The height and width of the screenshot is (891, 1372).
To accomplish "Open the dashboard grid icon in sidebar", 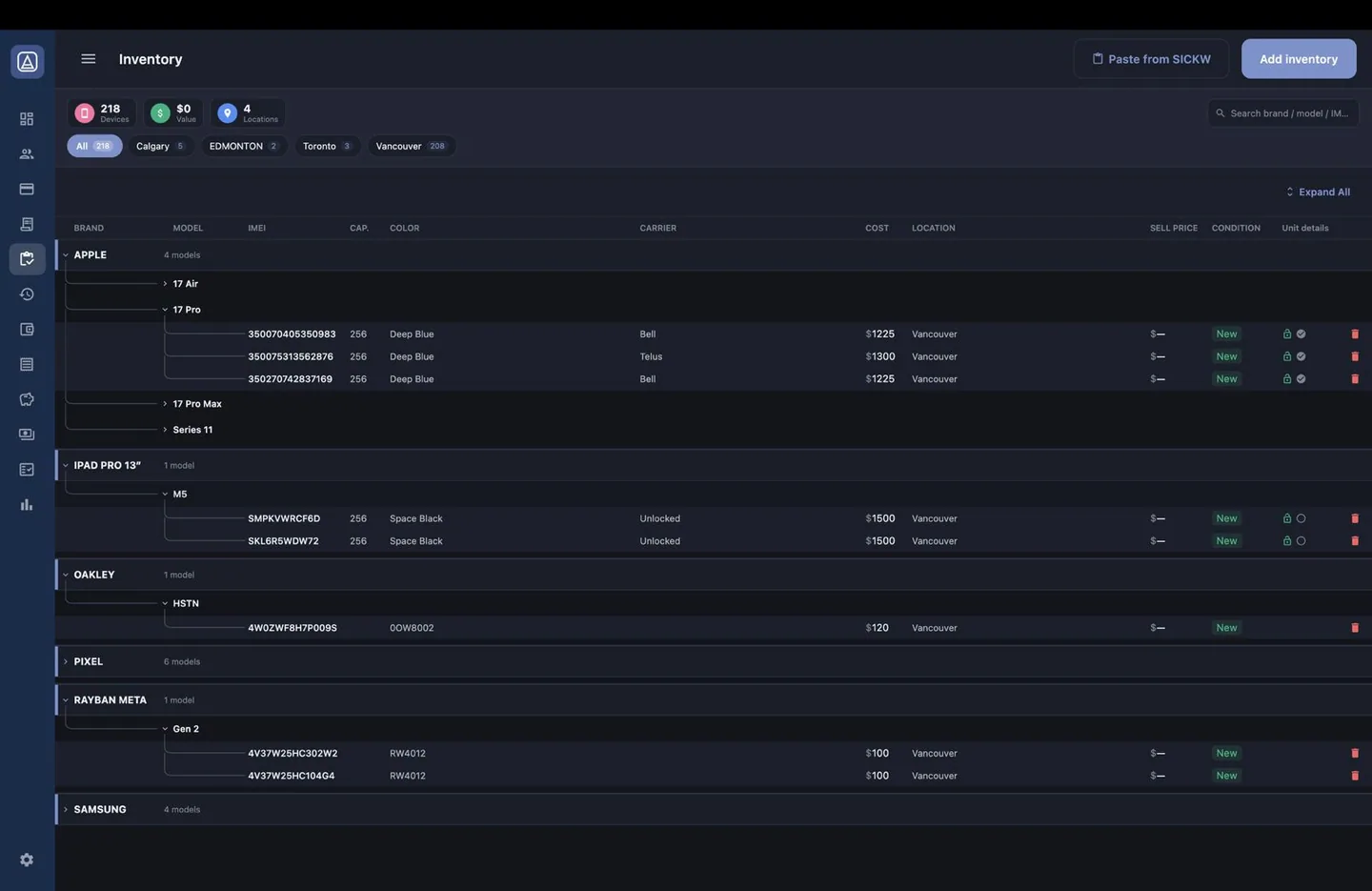I will pyautogui.click(x=27, y=119).
